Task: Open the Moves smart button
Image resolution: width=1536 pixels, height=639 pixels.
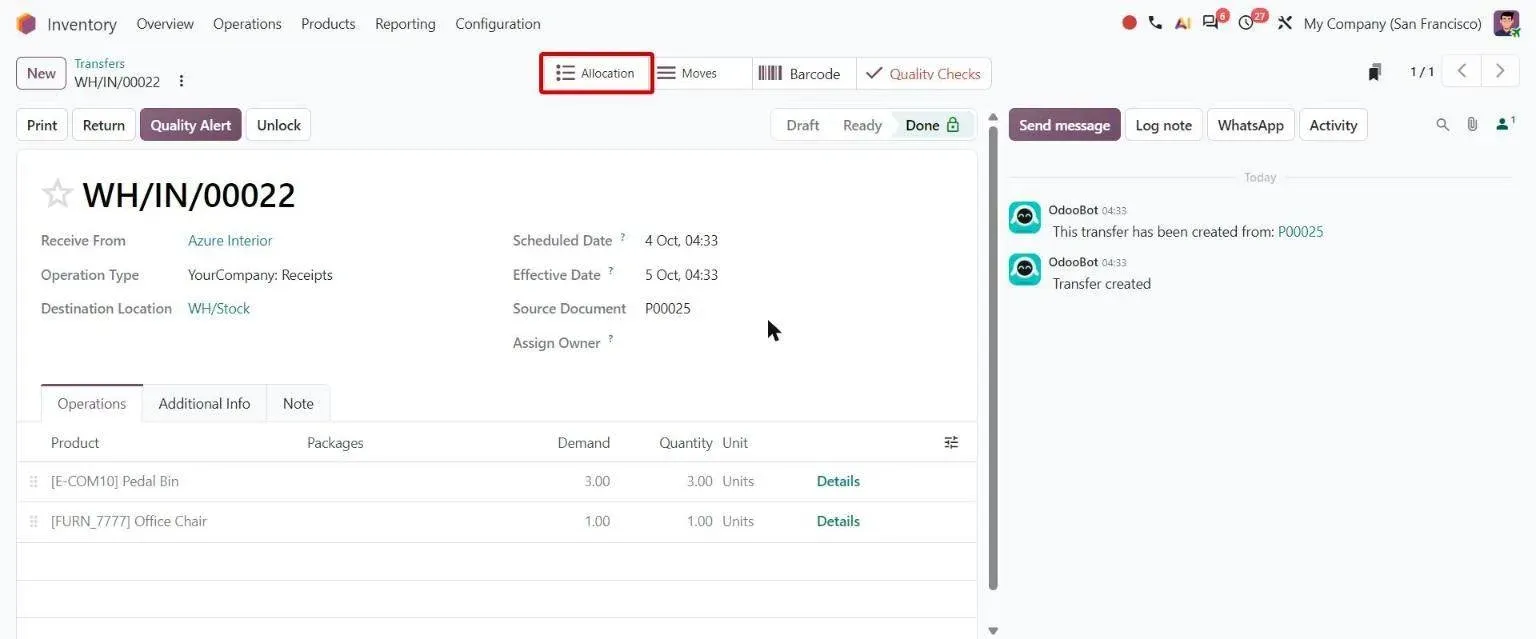Action: [x=700, y=73]
